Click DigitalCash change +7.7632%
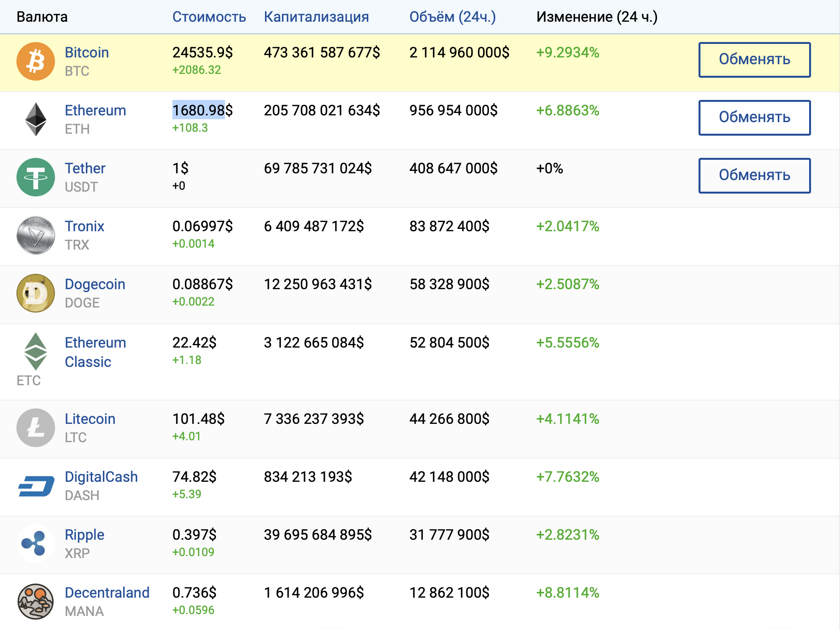This screenshot has width=840, height=630. pyautogui.click(x=568, y=477)
